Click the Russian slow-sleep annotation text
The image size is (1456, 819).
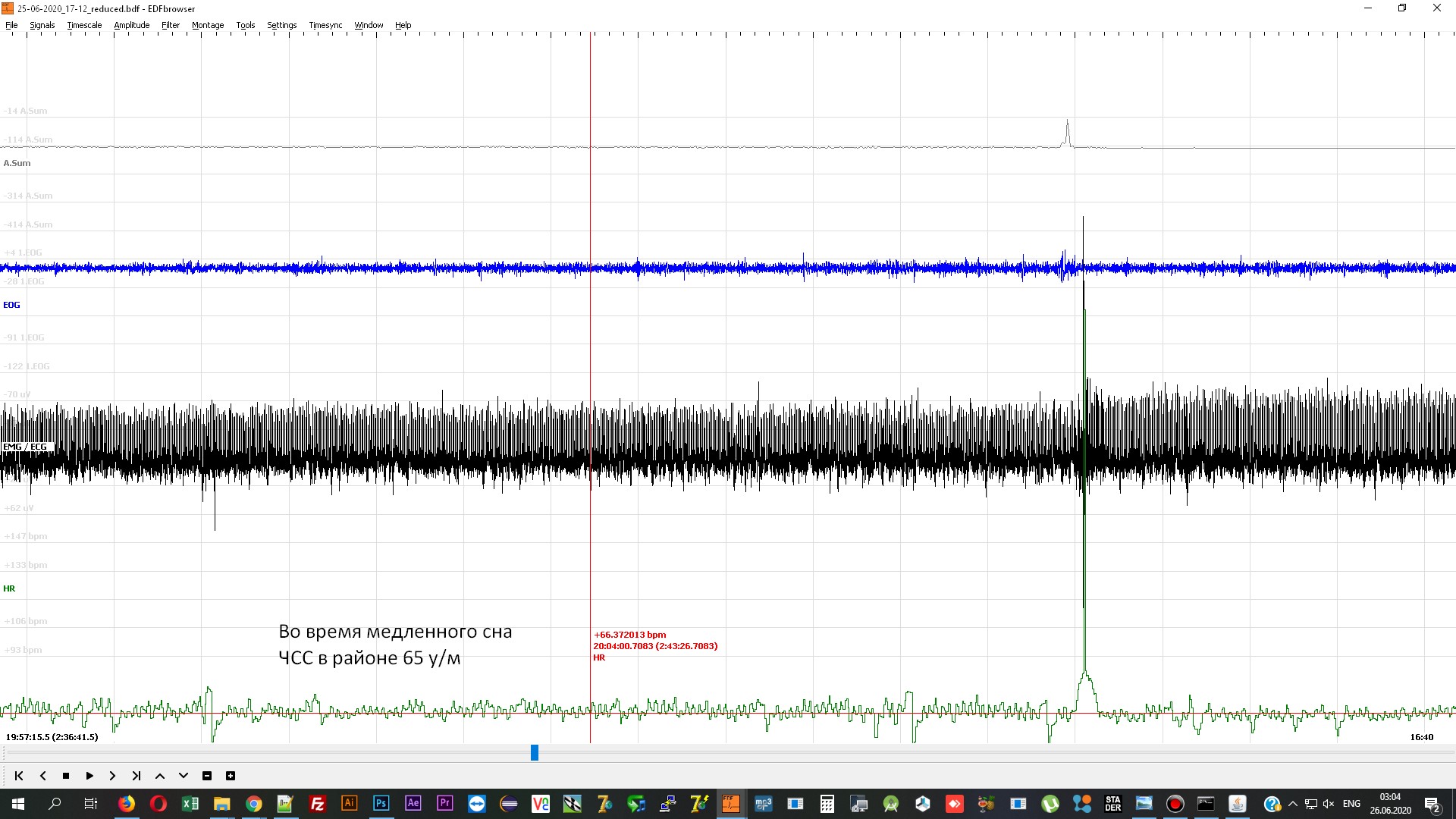pos(395,645)
